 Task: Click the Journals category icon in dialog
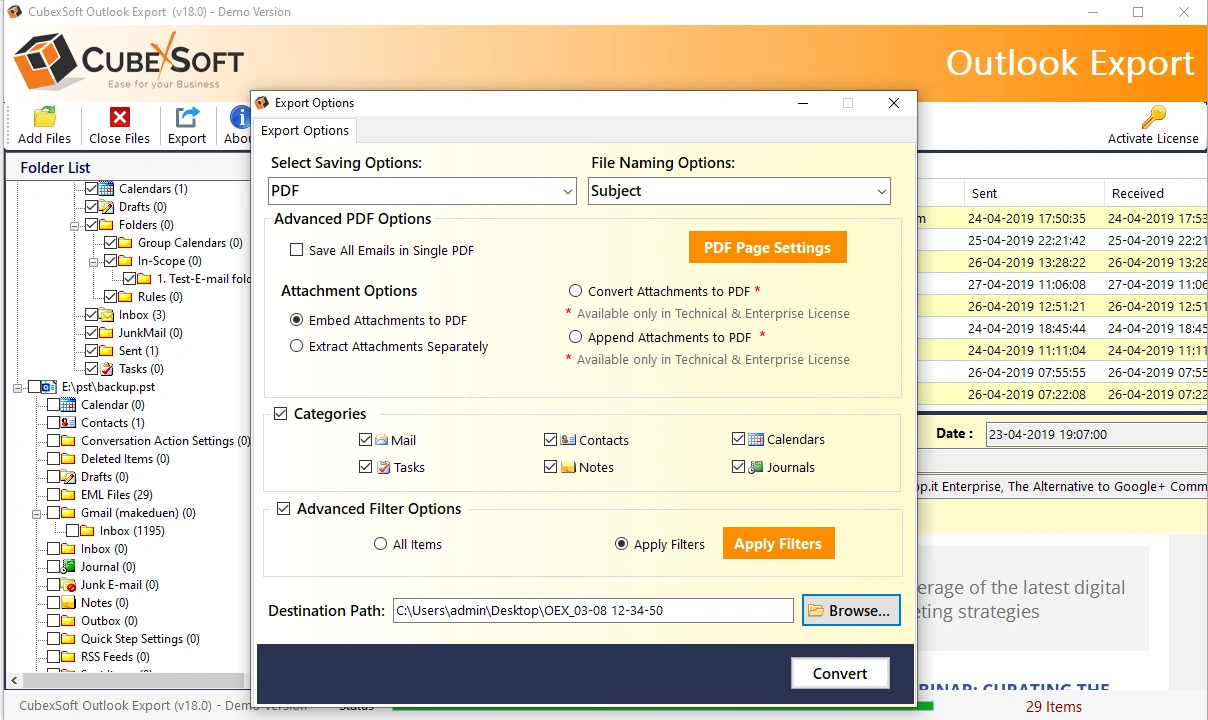(756, 467)
